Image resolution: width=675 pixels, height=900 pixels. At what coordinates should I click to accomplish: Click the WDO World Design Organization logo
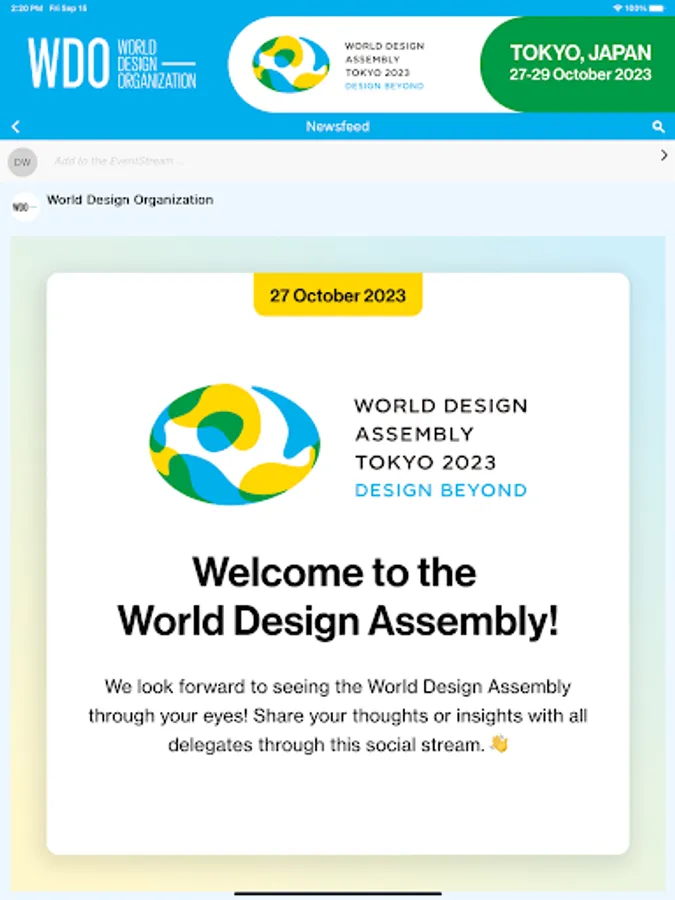[112, 63]
